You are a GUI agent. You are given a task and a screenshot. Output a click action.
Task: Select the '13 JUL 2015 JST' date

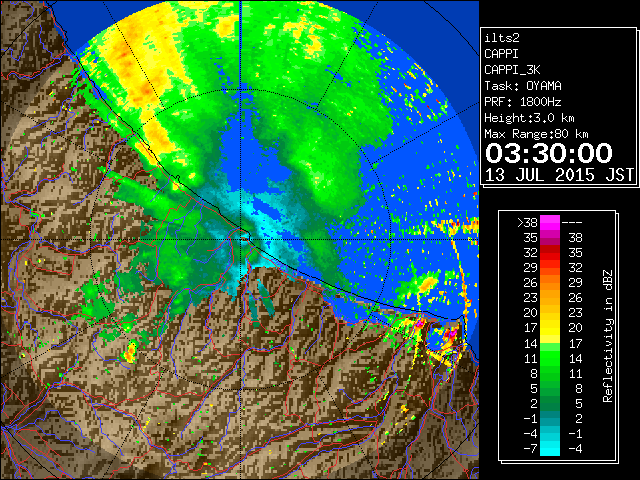point(559,175)
